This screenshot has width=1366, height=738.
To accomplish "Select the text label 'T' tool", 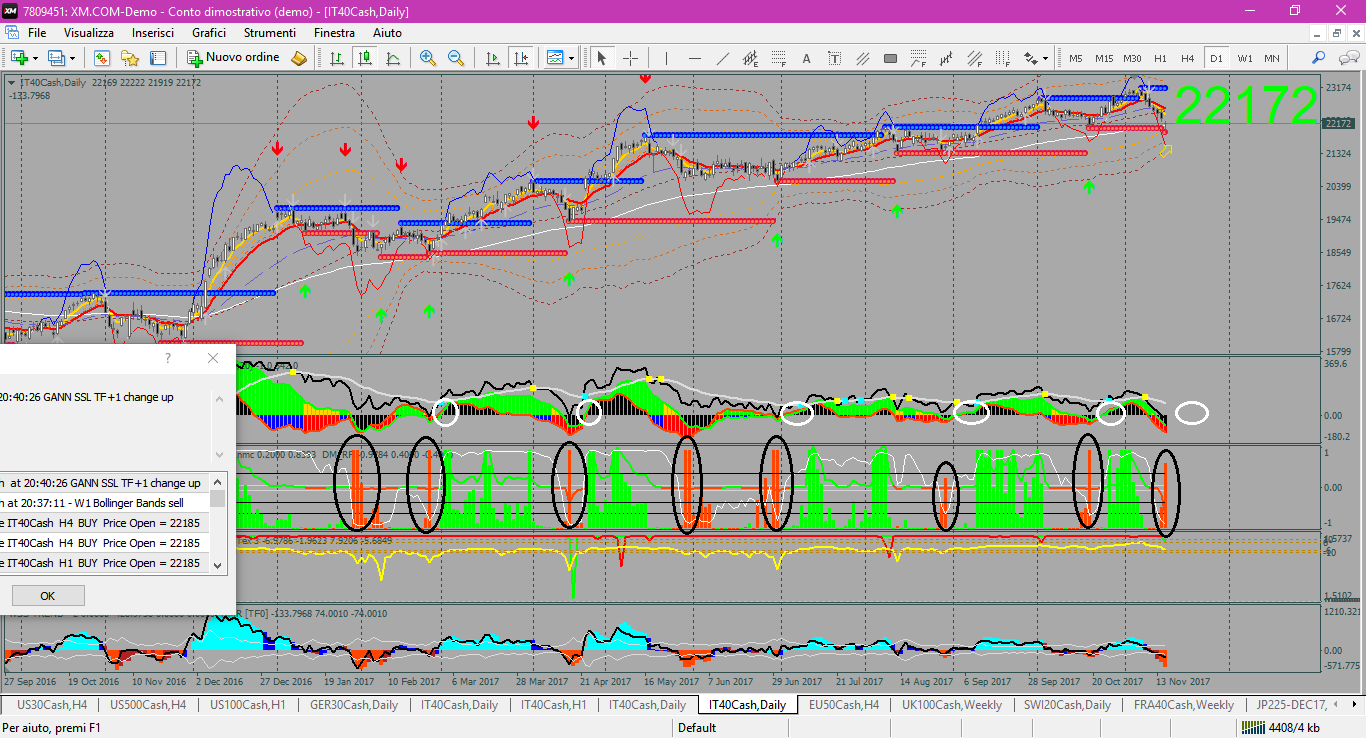I will [x=834, y=58].
